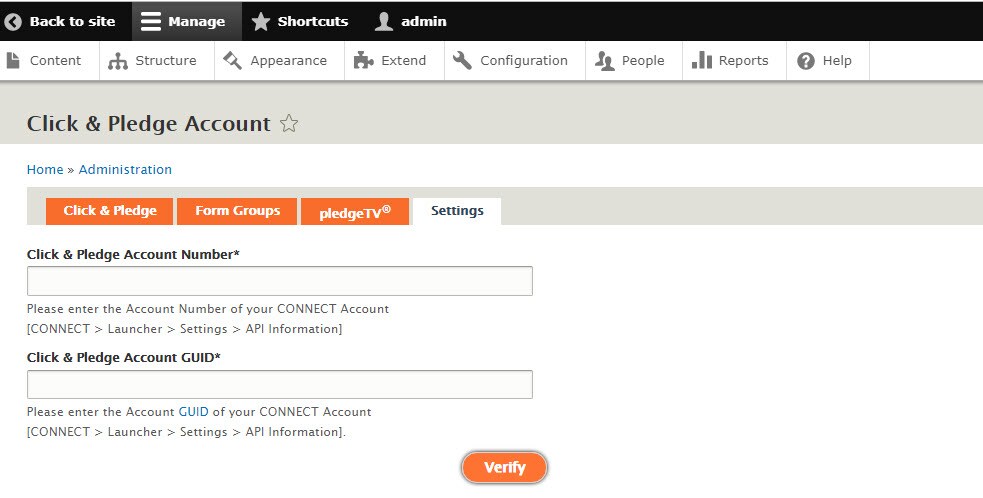Open Shortcuts via the star icon
The height and width of the screenshot is (498, 983).
coord(260,21)
